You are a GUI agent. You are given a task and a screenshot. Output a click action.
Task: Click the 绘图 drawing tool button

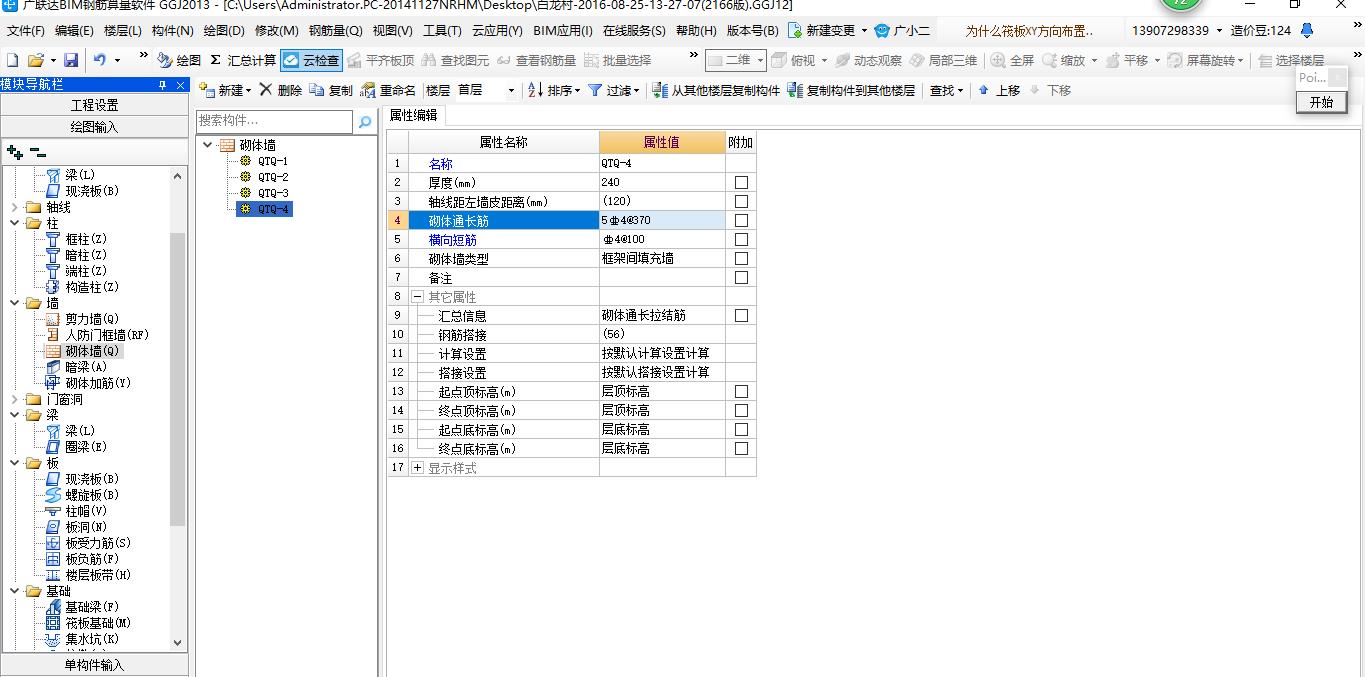point(179,60)
